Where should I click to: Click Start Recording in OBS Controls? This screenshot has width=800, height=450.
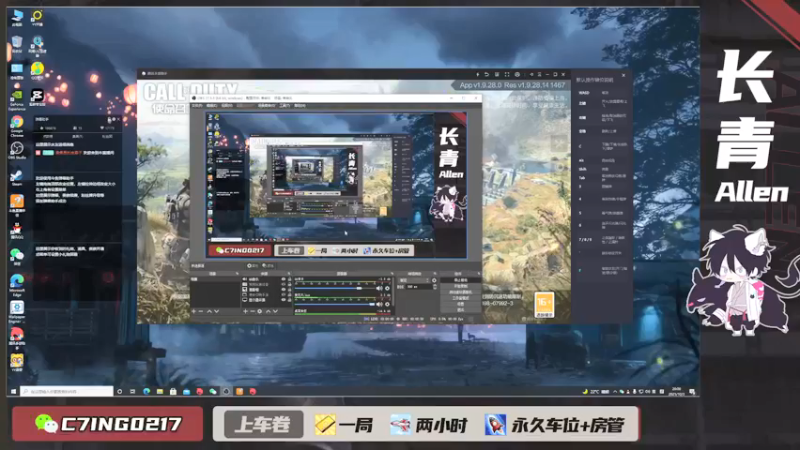461,286
